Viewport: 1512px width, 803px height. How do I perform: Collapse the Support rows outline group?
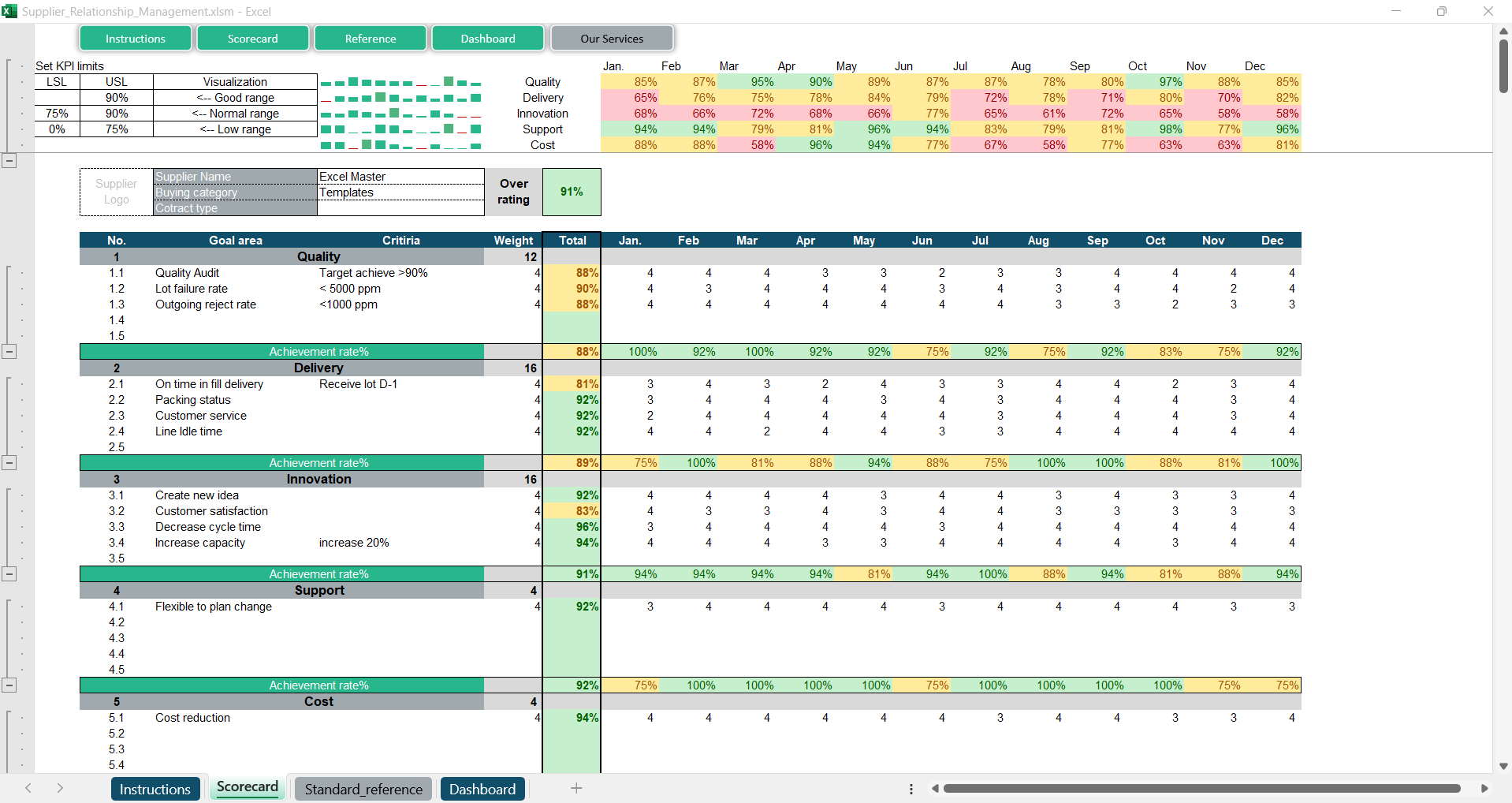[x=9, y=685]
